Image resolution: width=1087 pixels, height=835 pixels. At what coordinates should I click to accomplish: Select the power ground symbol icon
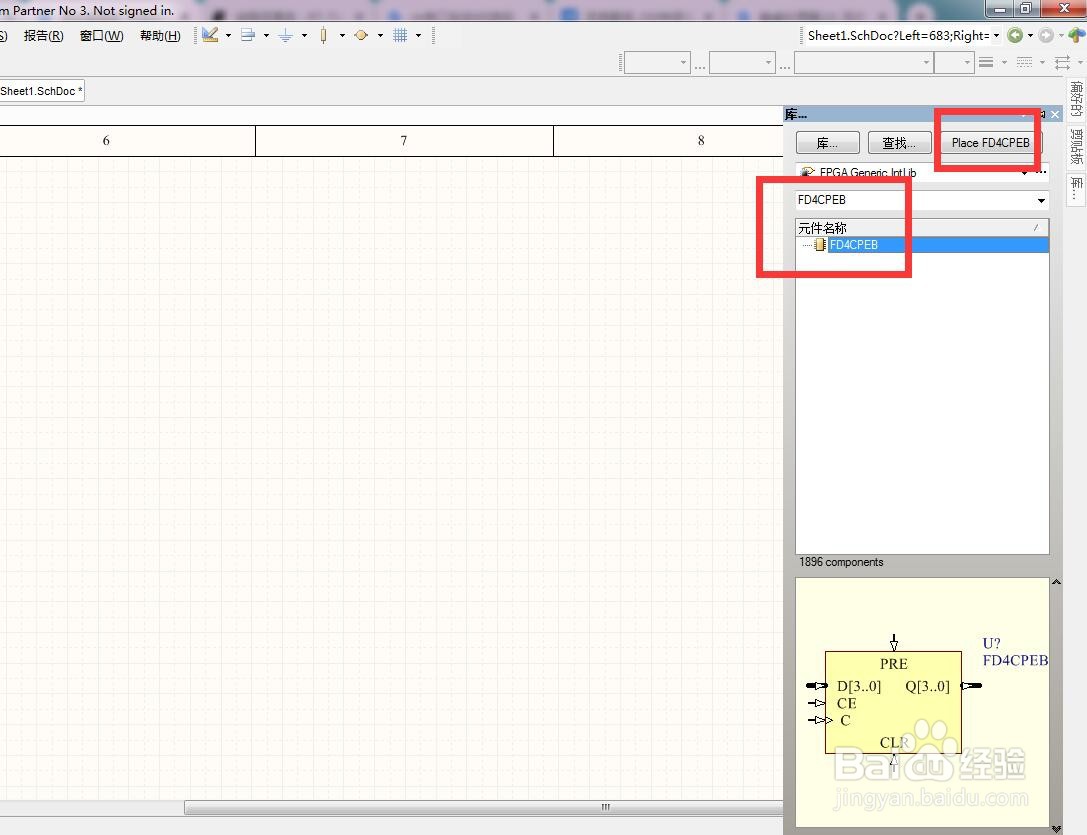click(286, 35)
